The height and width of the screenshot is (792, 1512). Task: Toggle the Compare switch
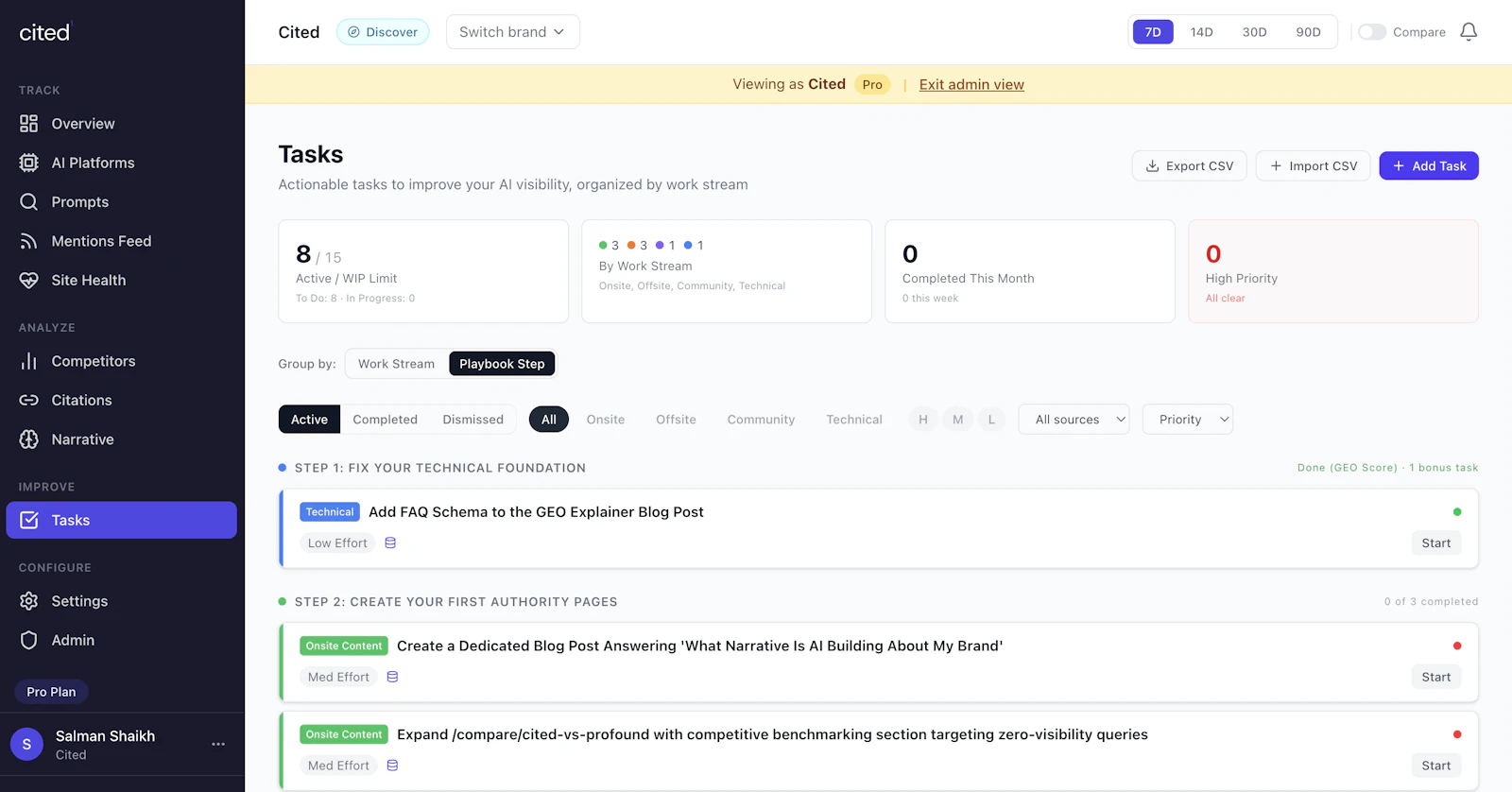coord(1372,32)
